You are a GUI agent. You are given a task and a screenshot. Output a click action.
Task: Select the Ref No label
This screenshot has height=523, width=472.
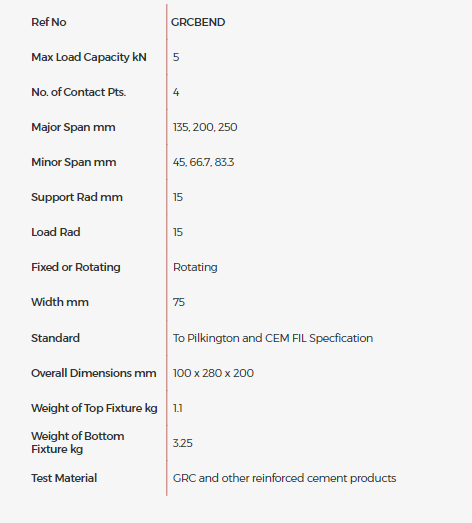[49, 22]
